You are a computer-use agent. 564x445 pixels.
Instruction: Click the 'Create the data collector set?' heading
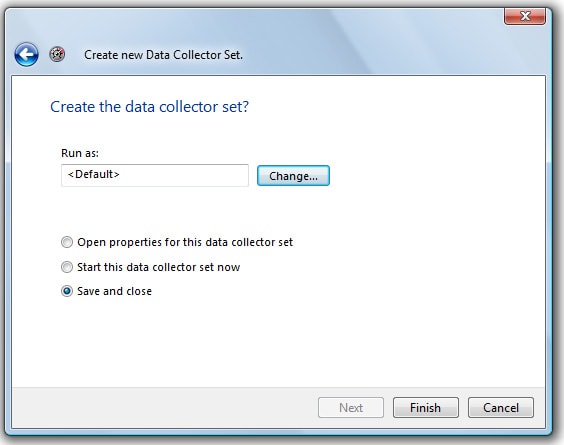click(x=149, y=106)
